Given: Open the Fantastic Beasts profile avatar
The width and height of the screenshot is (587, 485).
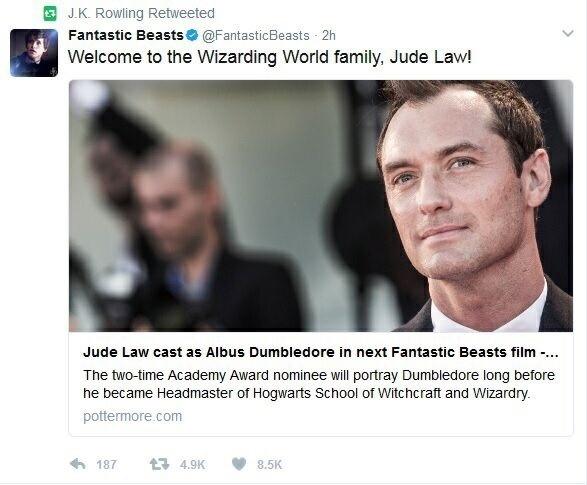Looking at the screenshot, I should (34, 53).
